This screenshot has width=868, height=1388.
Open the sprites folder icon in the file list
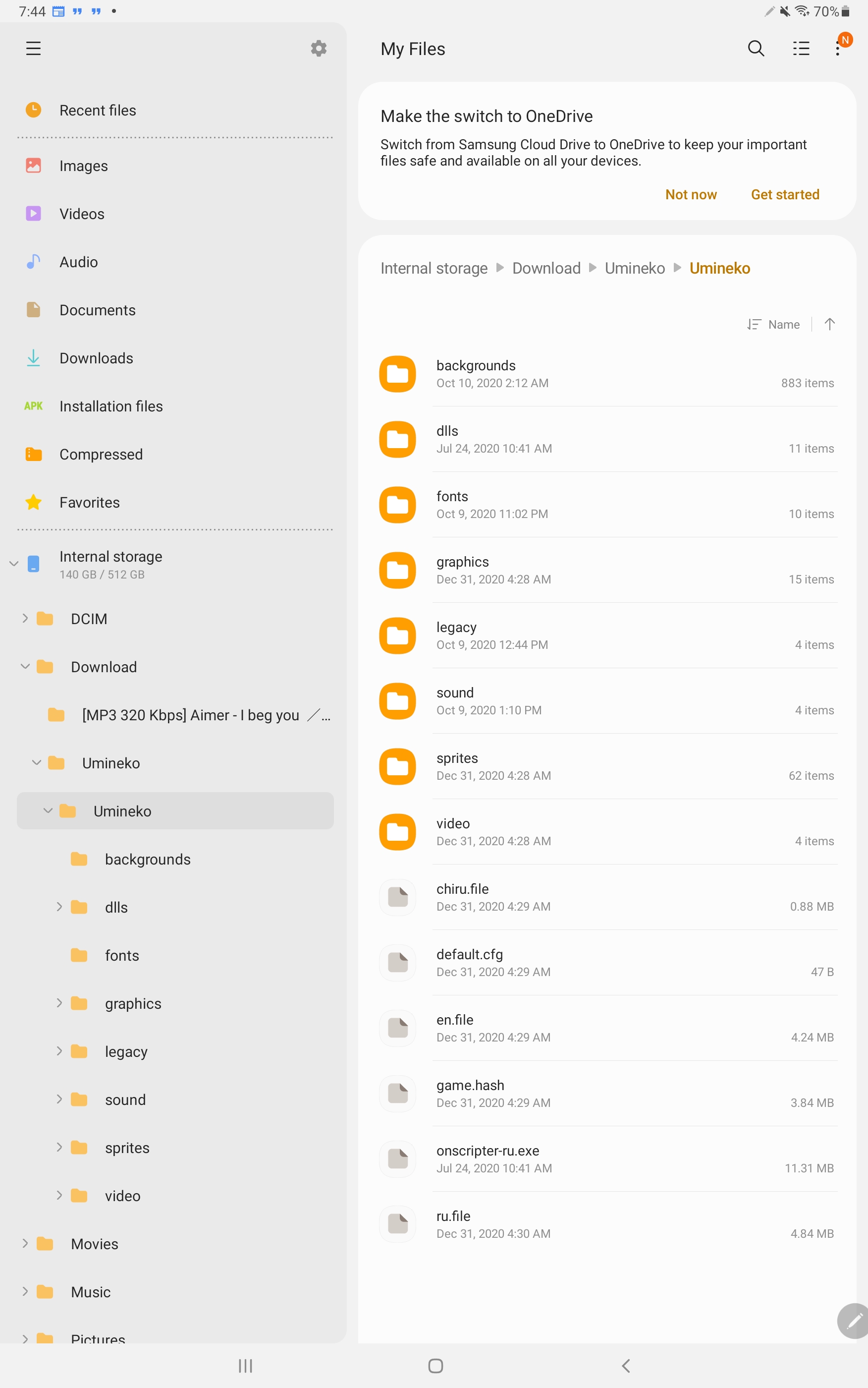(397, 767)
